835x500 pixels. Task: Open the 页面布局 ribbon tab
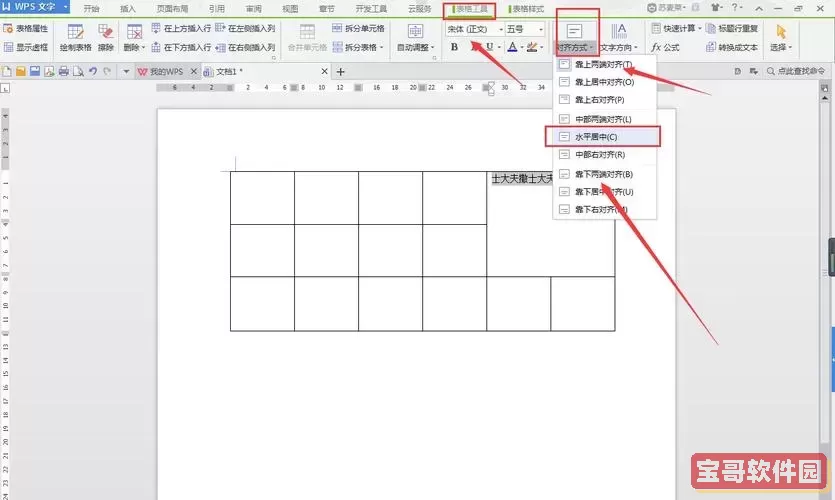point(173,9)
